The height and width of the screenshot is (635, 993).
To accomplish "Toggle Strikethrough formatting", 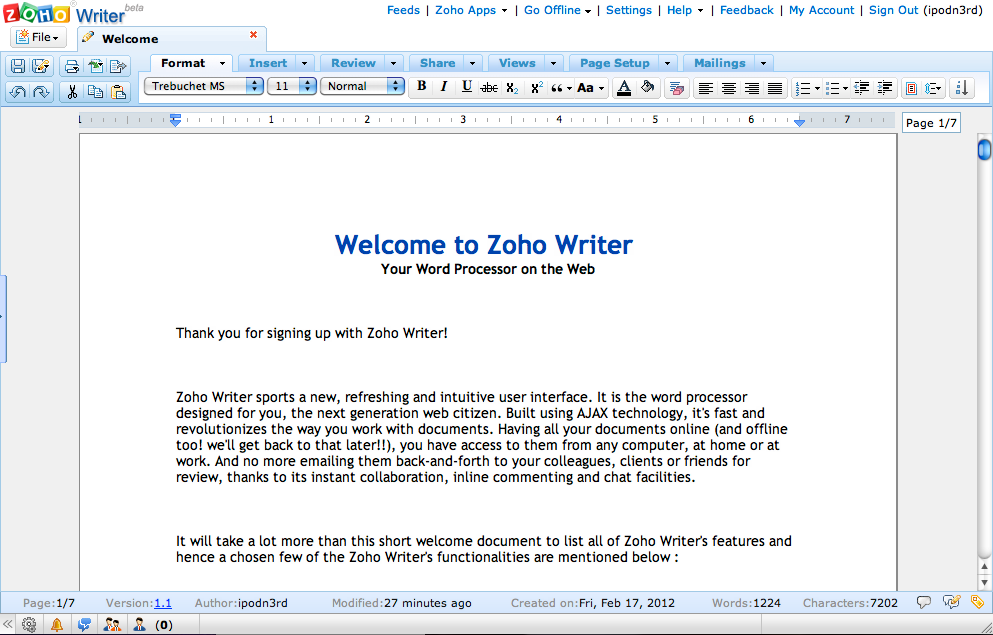I will (x=489, y=88).
